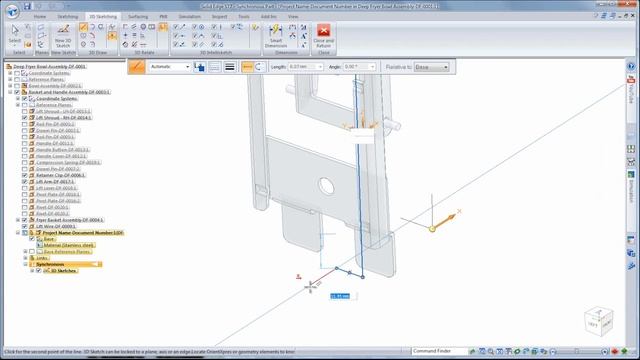Click the view orientation cube

pos(599,321)
